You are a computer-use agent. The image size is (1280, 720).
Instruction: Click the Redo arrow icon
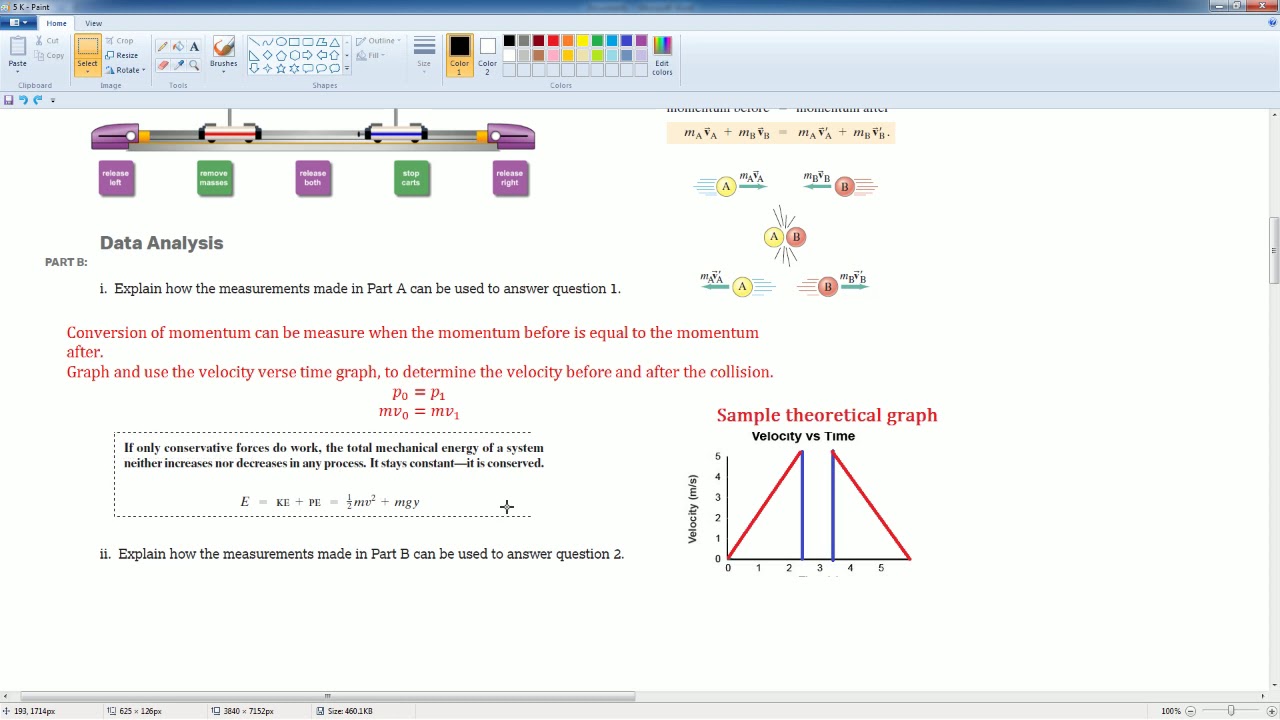37,100
